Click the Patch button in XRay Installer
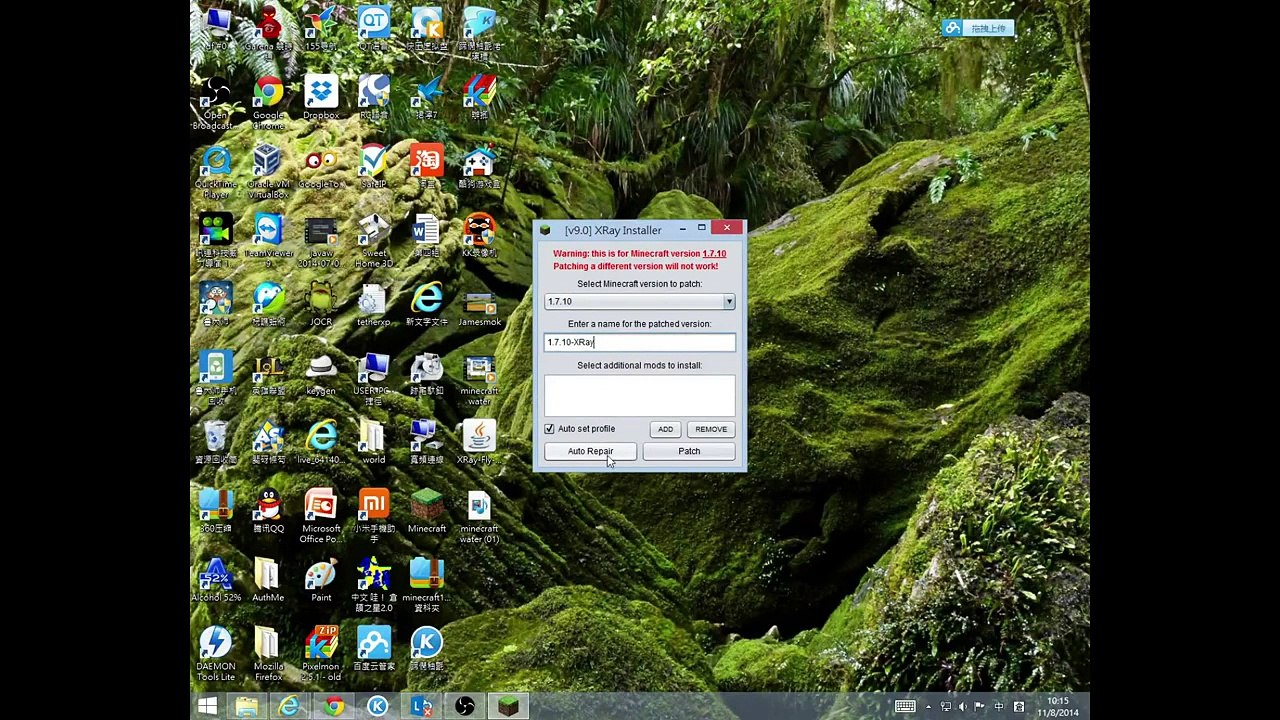This screenshot has height=720, width=1280. click(689, 451)
